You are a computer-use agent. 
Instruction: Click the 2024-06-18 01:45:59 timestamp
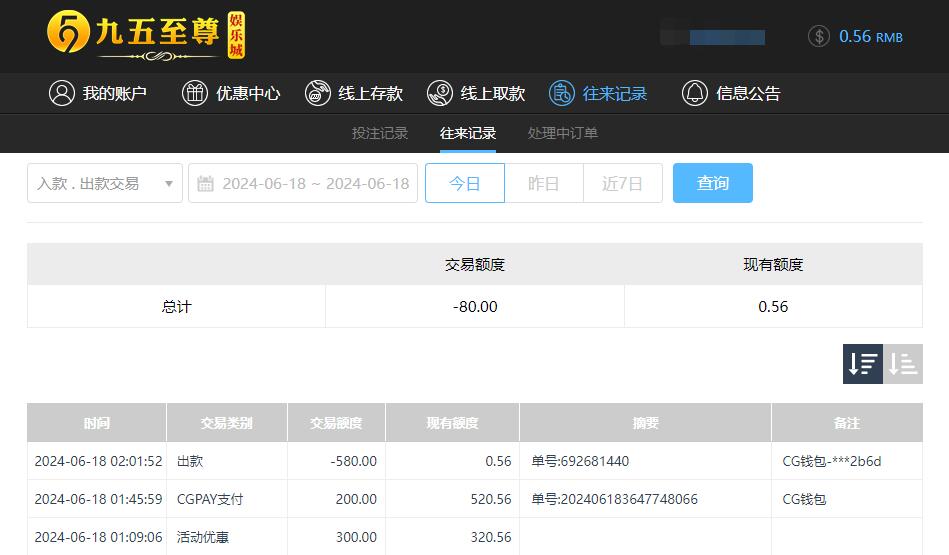pos(98,499)
